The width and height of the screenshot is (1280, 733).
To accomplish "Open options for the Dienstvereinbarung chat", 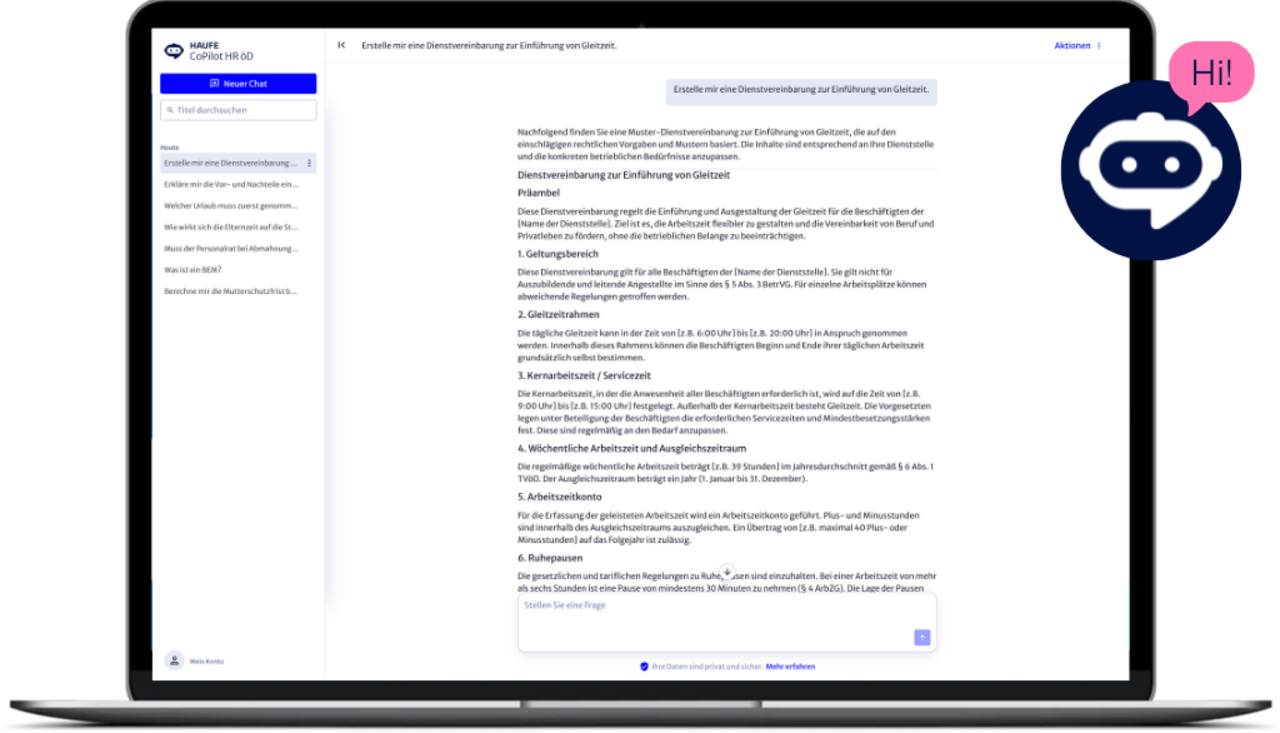I will click(309, 163).
